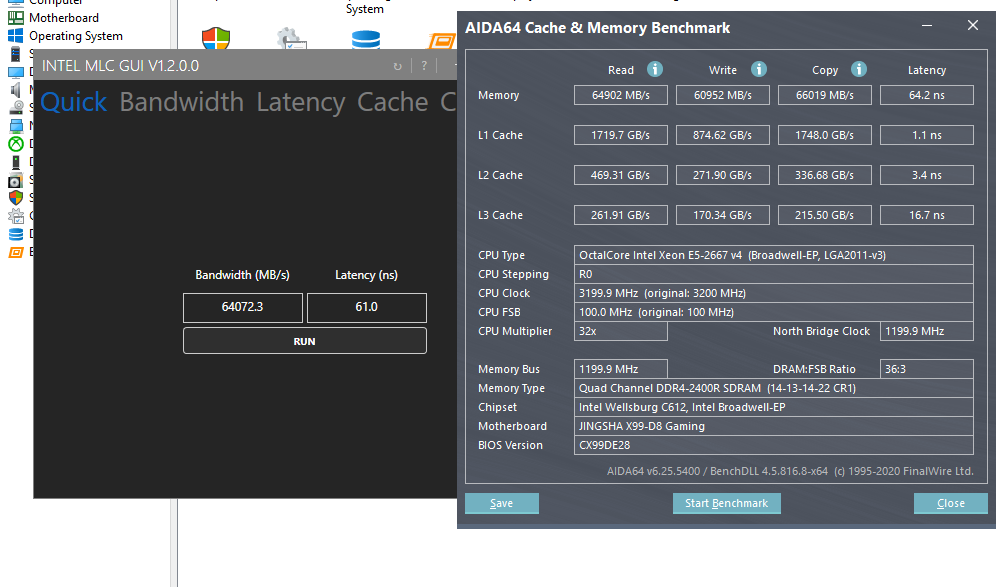Screen dimensions: 1008x587
Task: Click the green motherboard icon in the sidebar
Action: point(15,18)
